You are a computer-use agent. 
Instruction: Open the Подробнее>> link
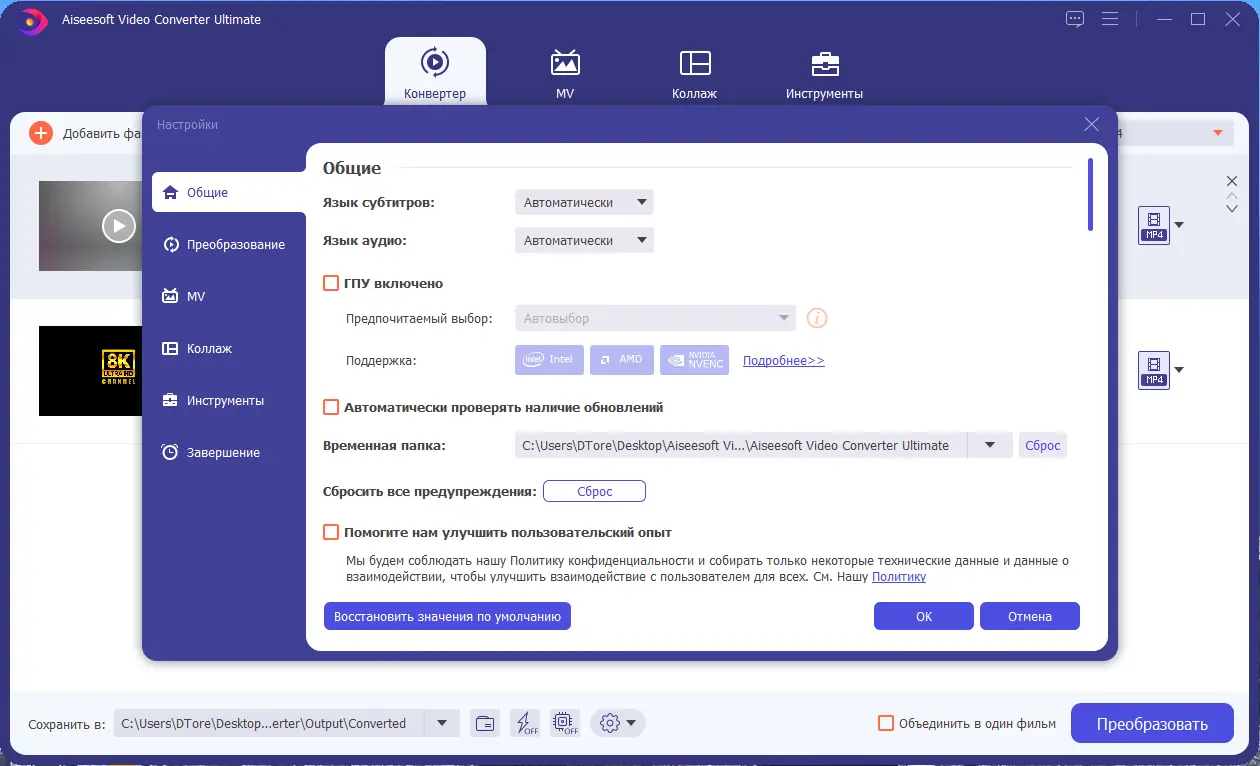[783, 360]
